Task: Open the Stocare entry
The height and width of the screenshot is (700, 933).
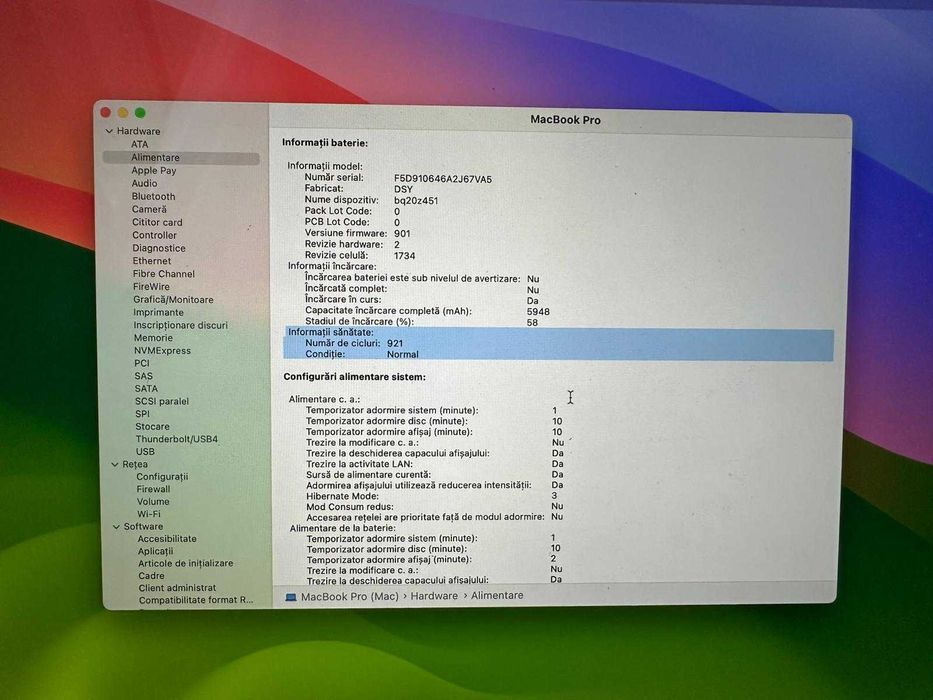Action: 152,427
